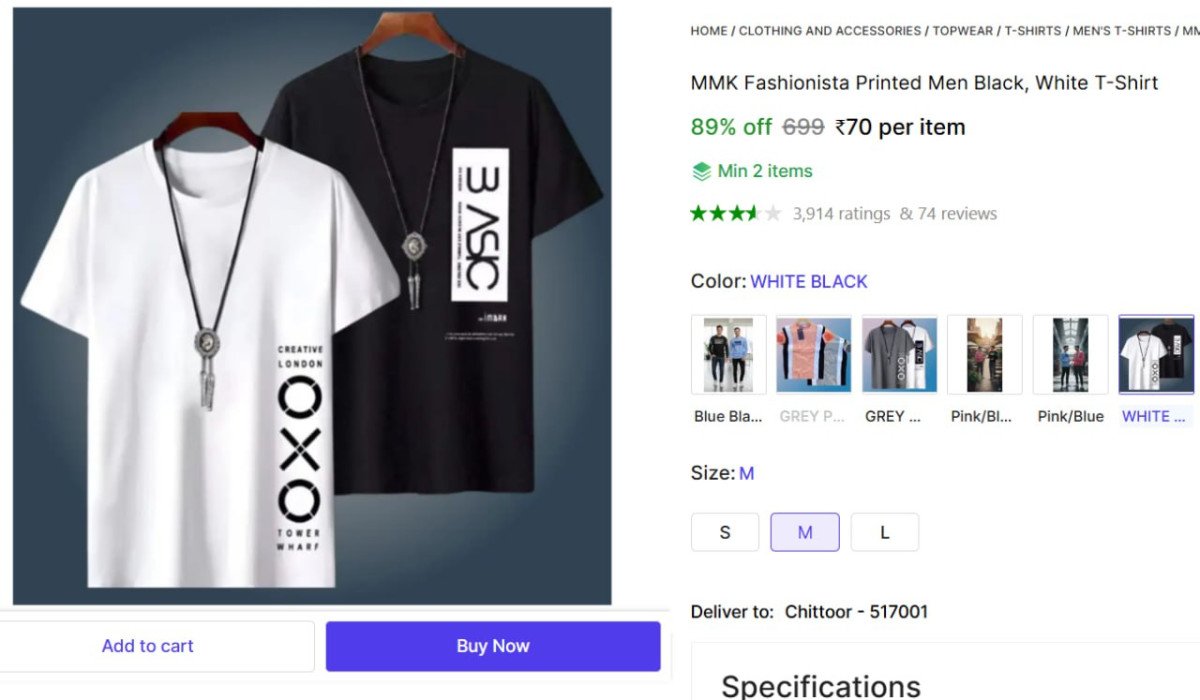Pick the Pink/Bl... color thumbnail
Image resolution: width=1200 pixels, height=700 pixels.
click(984, 355)
